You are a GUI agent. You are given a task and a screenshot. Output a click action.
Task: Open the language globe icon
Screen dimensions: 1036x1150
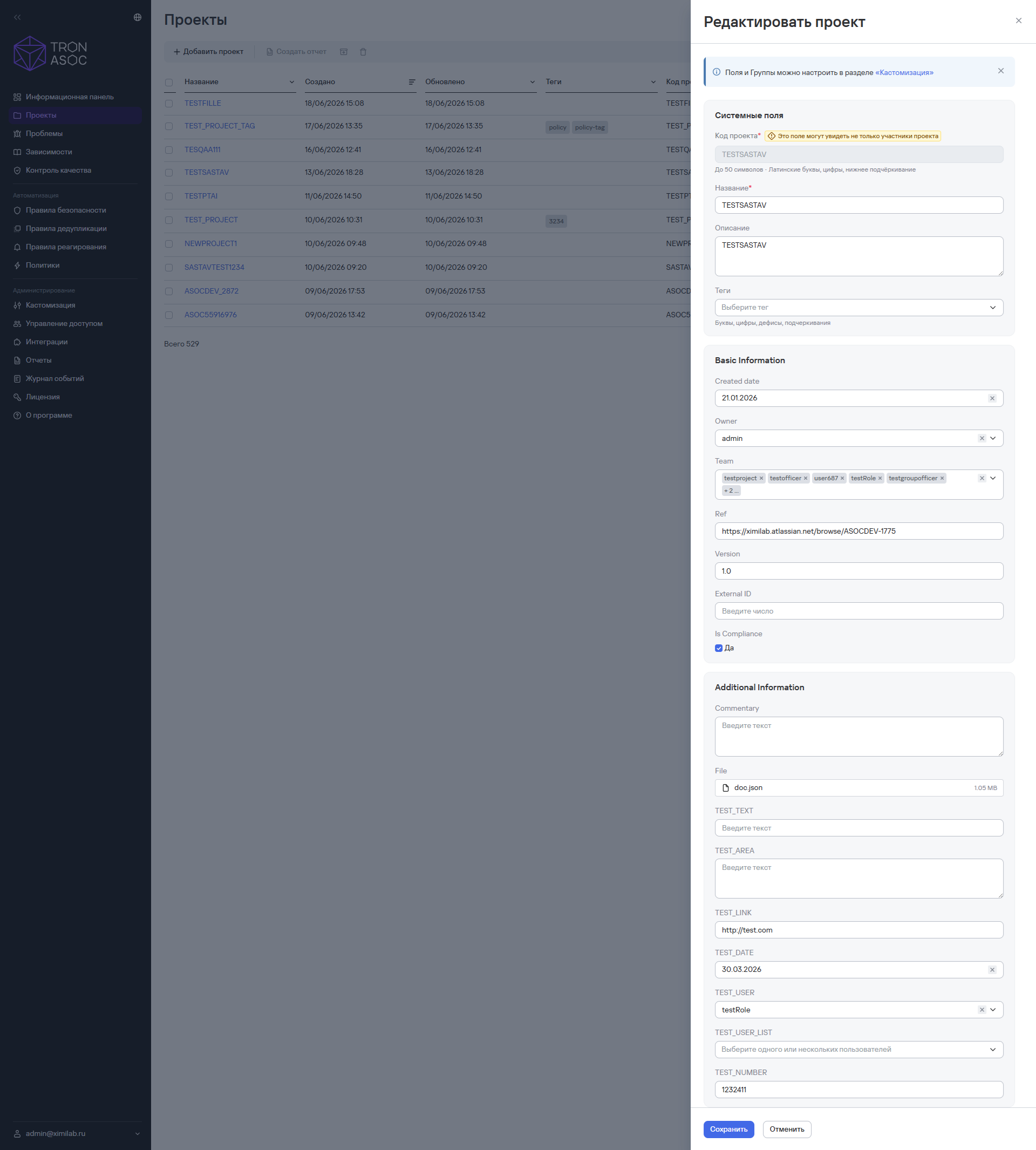pyautogui.click(x=137, y=18)
